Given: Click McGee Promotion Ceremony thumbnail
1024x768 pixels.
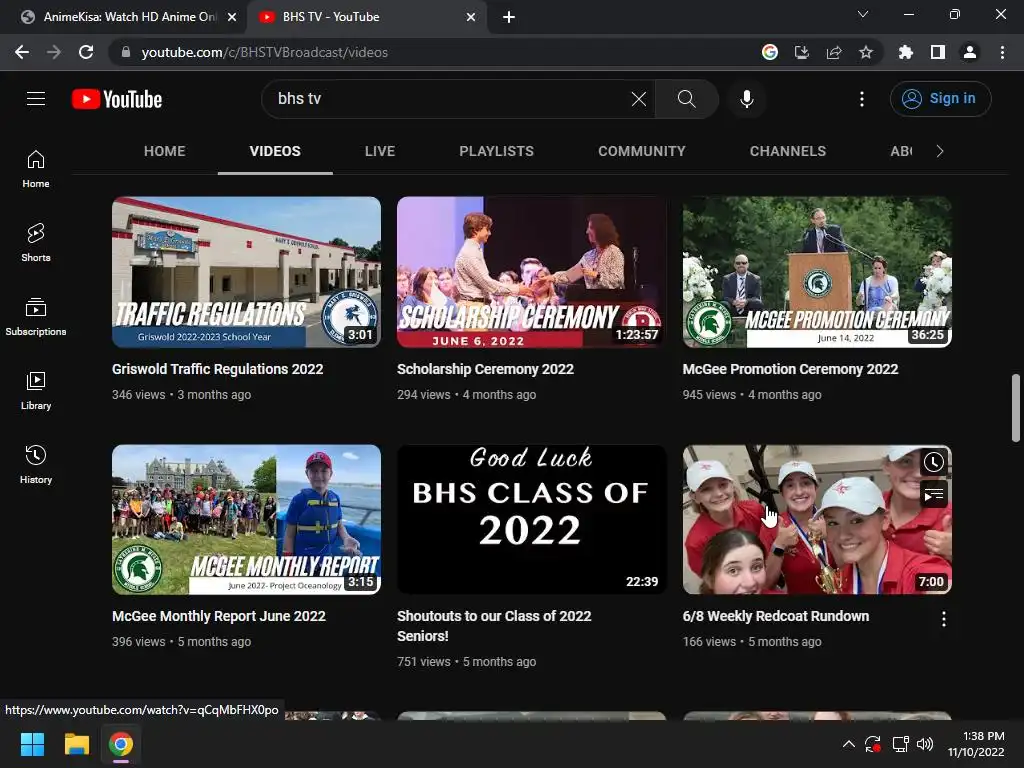Looking at the screenshot, I should [817, 272].
